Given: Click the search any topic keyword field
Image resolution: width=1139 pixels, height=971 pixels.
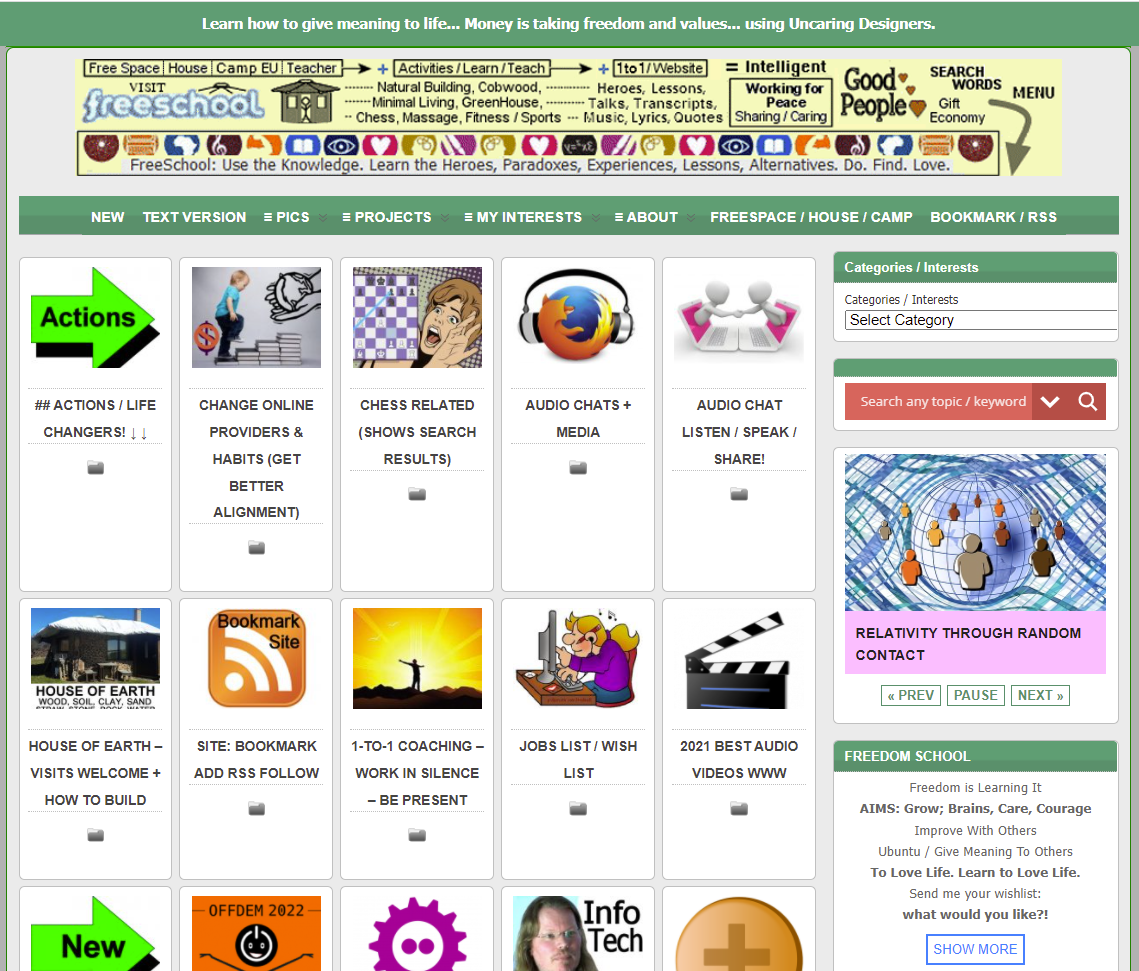Looking at the screenshot, I should point(940,402).
